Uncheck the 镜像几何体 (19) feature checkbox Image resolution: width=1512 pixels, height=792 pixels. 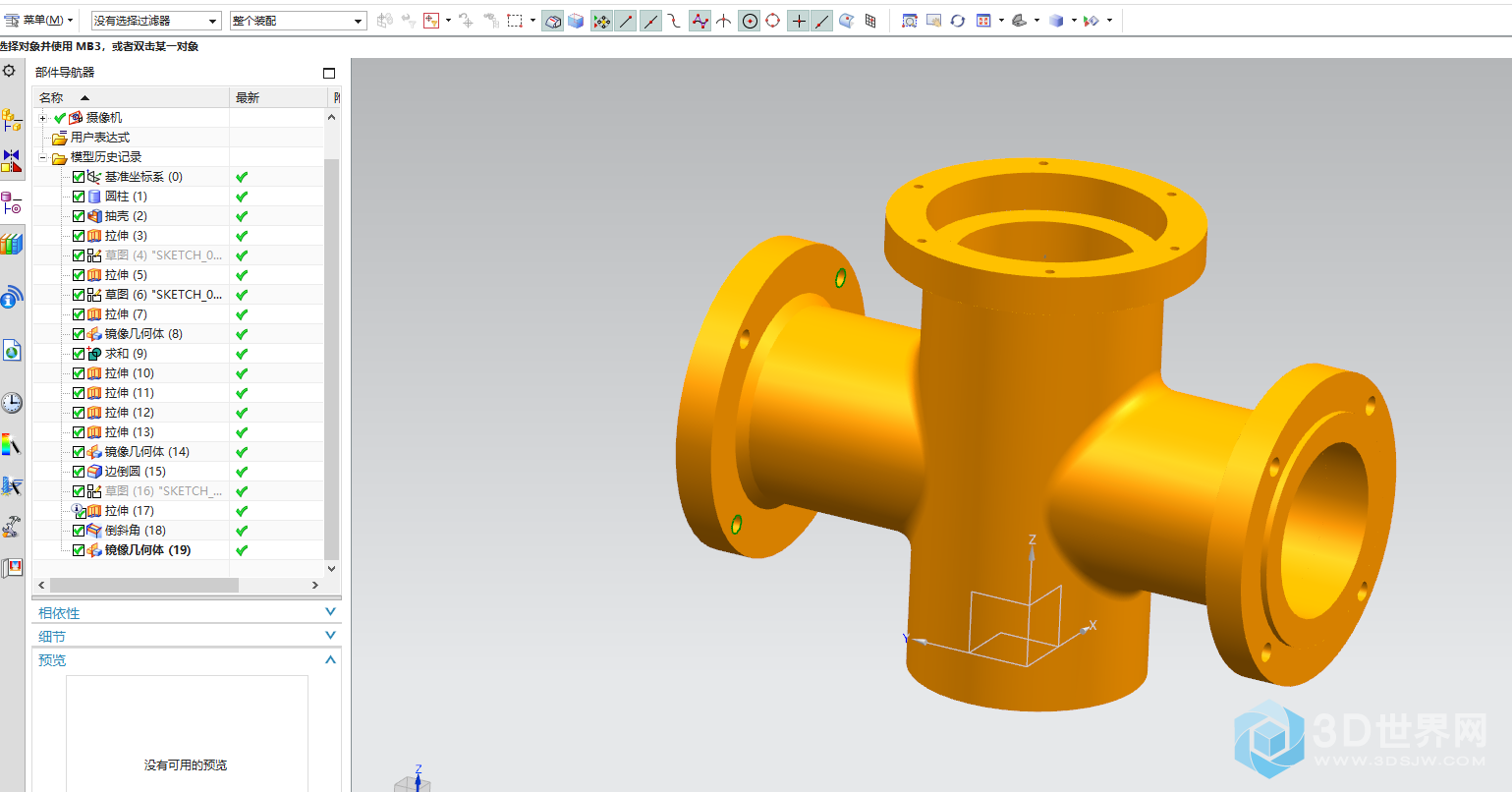point(79,550)
